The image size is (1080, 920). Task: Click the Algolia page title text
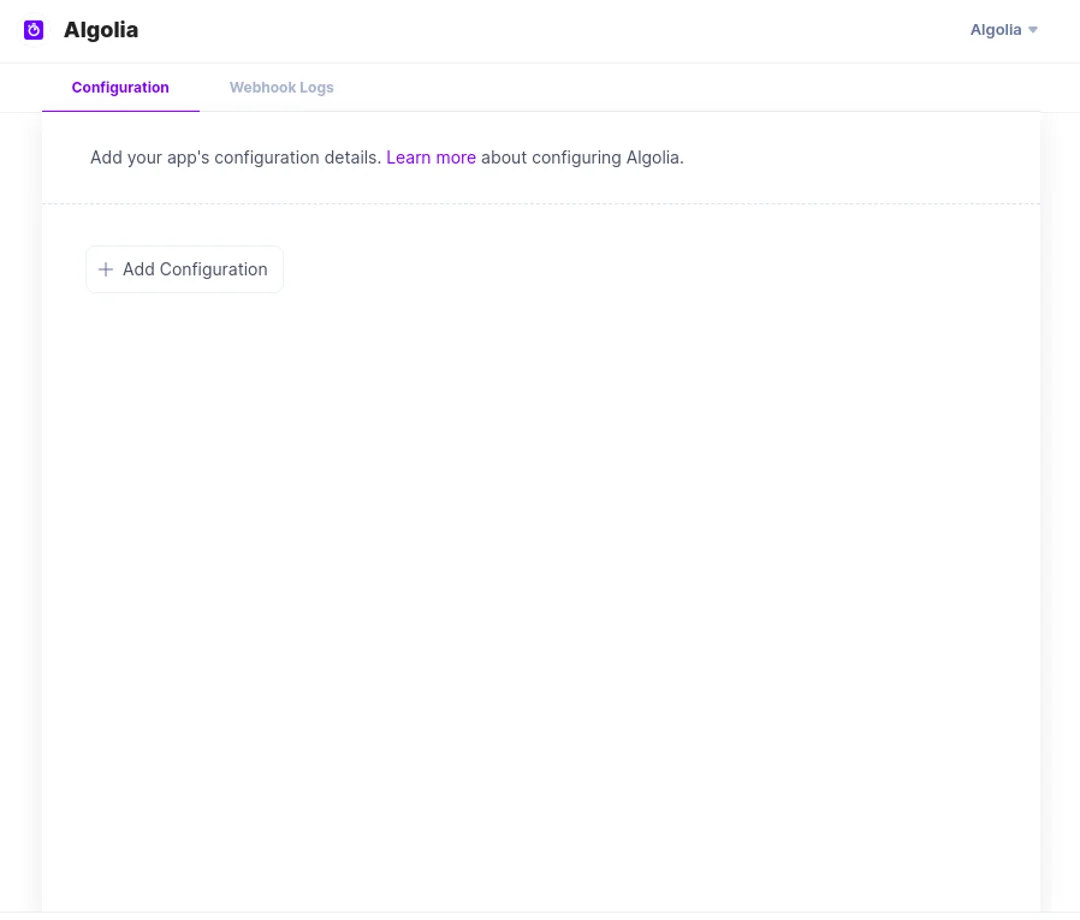point(101,30)
